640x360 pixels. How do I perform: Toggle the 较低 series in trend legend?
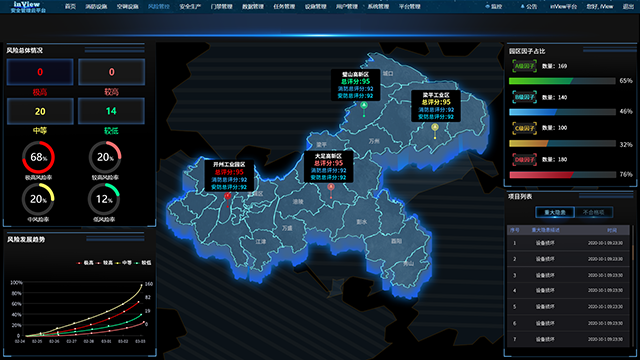tap(143, 263)
